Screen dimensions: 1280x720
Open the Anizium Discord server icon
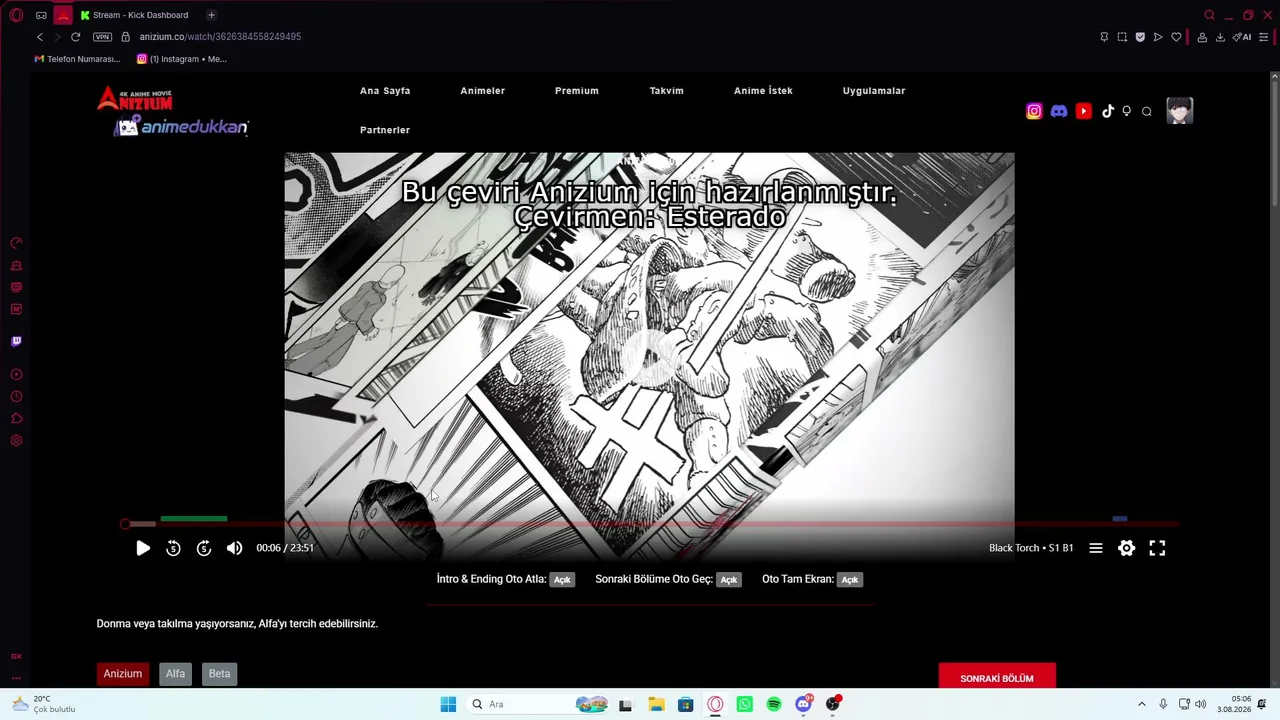[x=1059, y=111]
